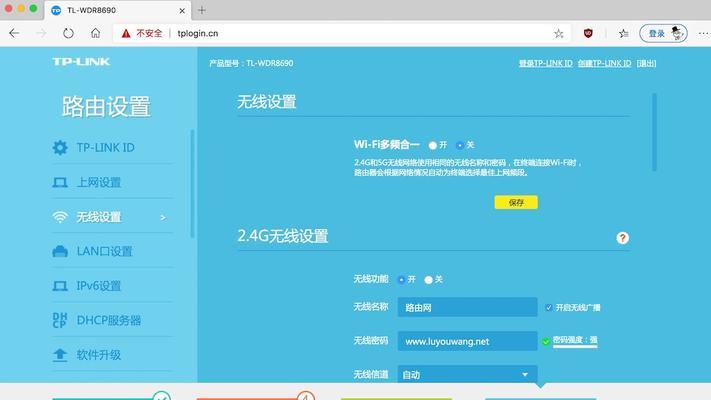This screenshot has width=711, height=400.
Task: Open a new browser tab
Action: (x=202, y=10)
